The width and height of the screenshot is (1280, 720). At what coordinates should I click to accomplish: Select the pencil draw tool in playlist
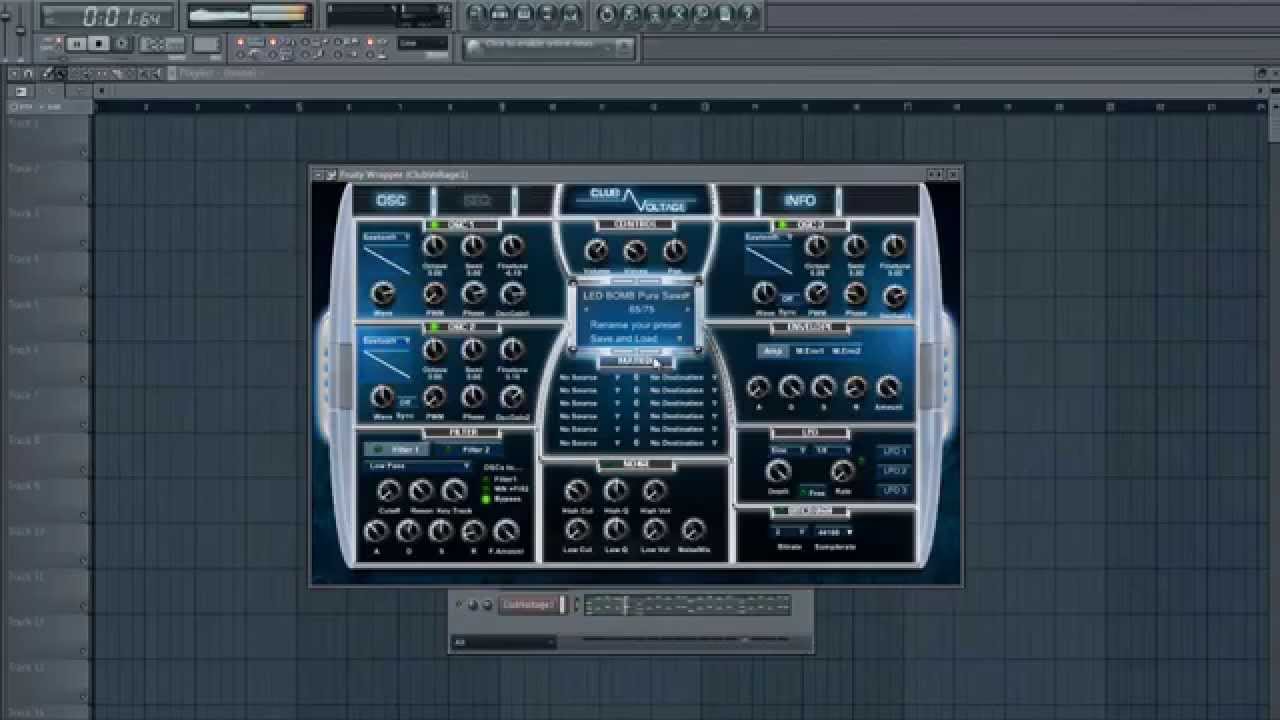tap(45, 73)
